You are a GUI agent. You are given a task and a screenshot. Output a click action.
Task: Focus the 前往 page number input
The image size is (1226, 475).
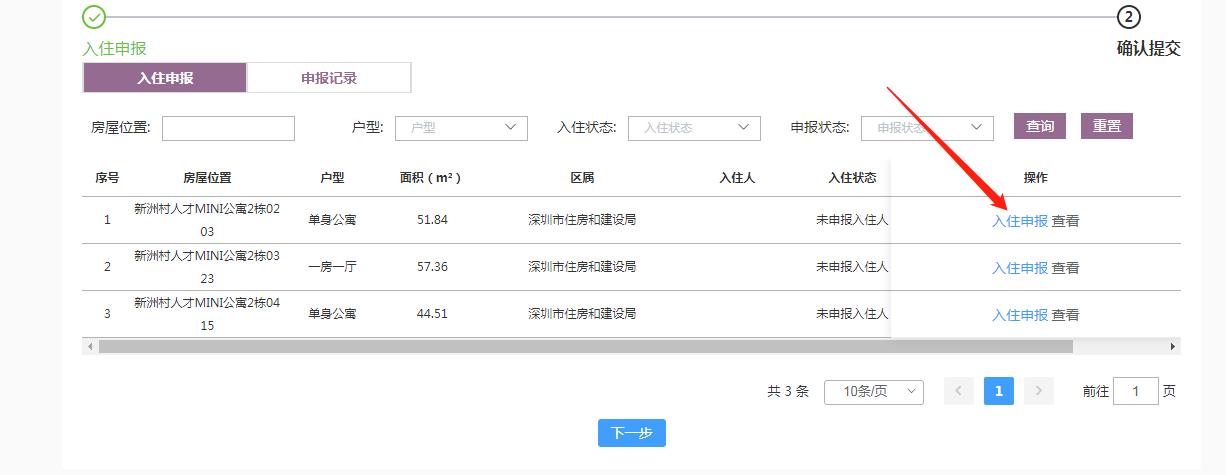tap(1136, 391)
